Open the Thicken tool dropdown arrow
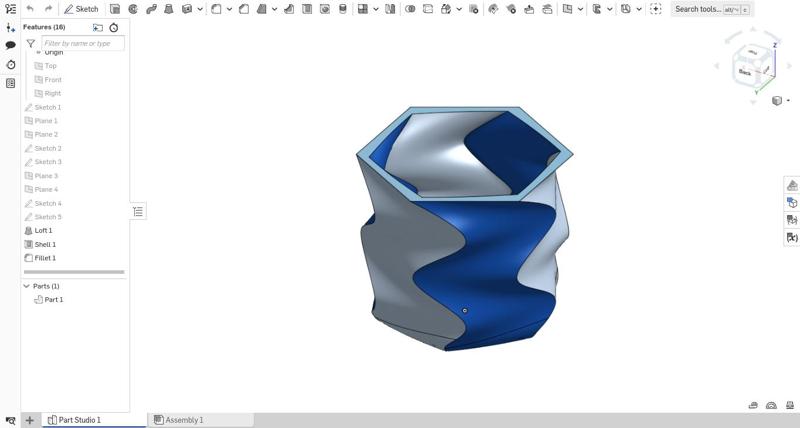 [200, 9]
